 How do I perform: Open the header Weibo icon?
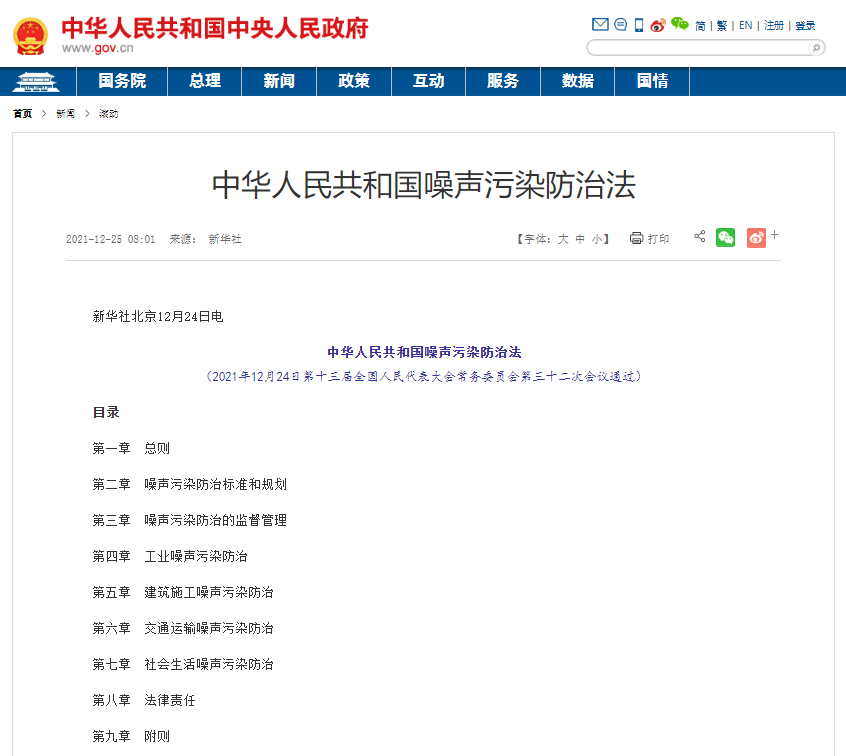pyautogui.click(x=658, y=25)
